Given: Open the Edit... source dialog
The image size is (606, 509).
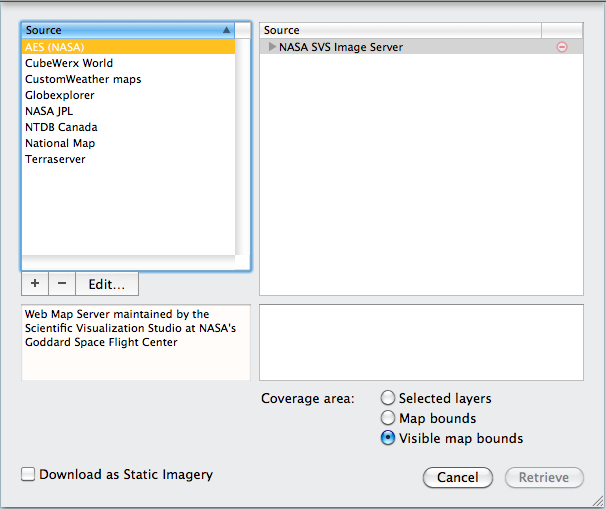Looking at the screenshot, I should (106, 284).
